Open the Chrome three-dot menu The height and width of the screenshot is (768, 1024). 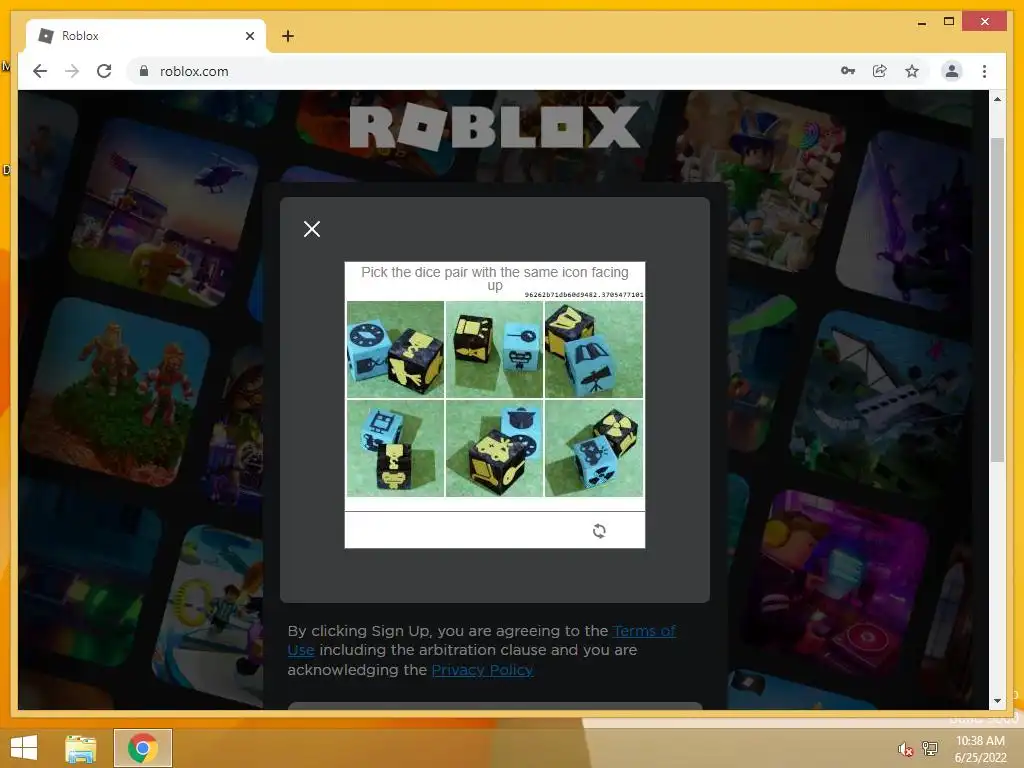click(x=984, y=71)
